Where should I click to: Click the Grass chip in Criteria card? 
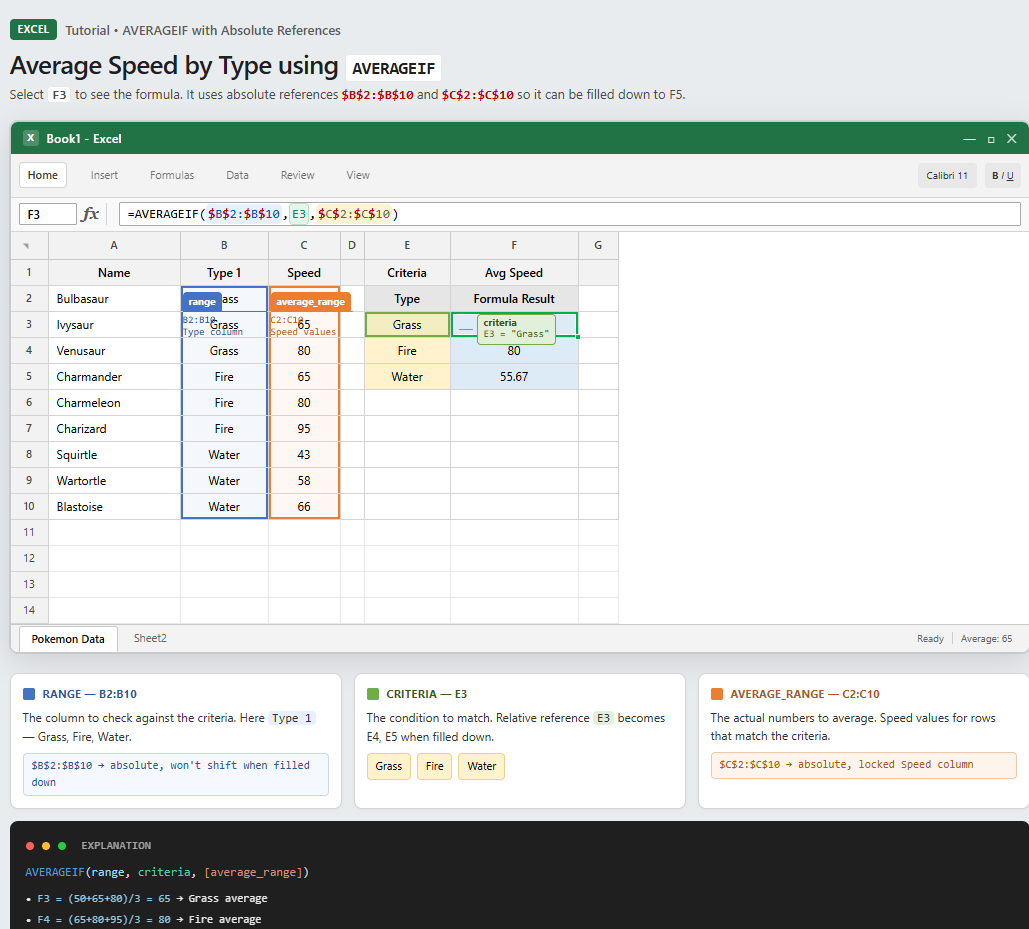[x=388, y=766]
